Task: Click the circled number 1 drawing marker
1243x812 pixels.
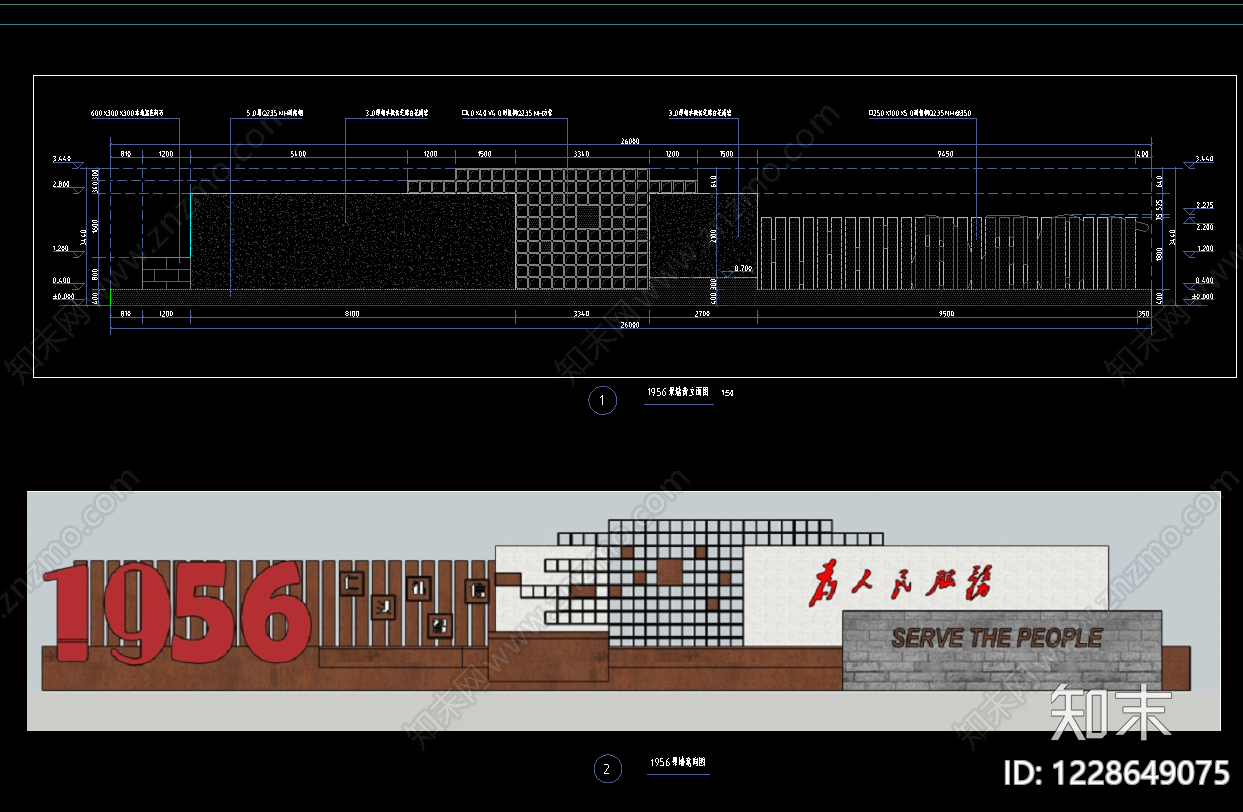Action: [x=602, y=401]
